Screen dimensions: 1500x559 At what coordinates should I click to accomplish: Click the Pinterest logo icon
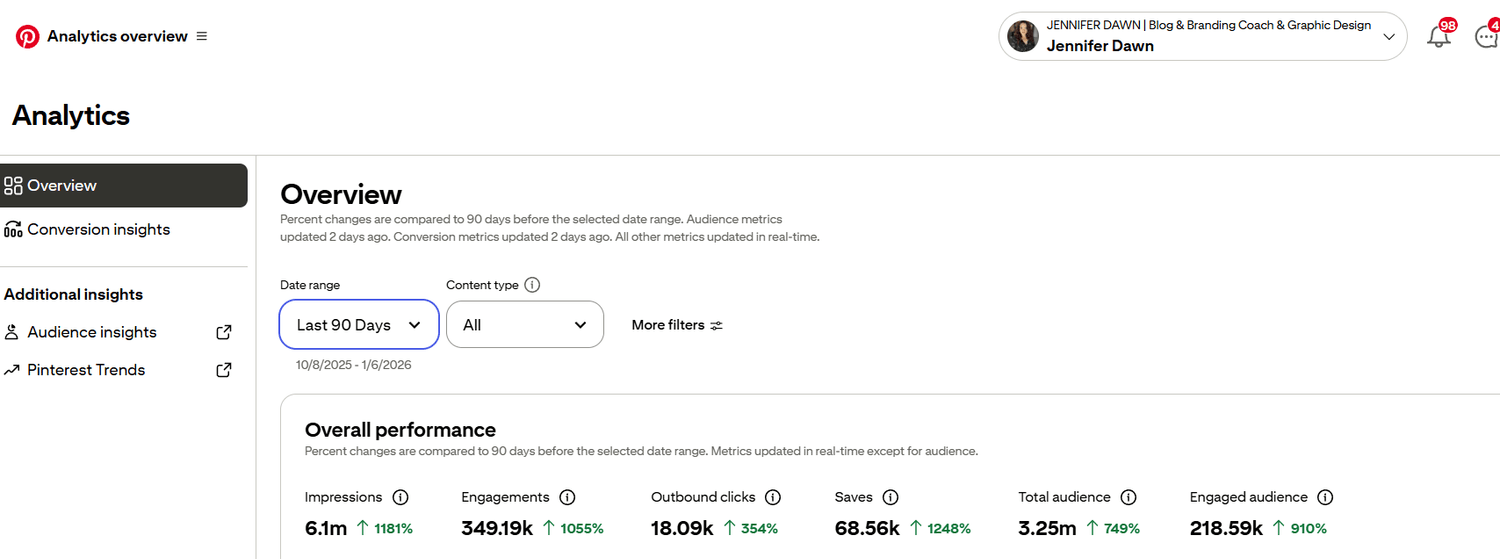click(x=28, y=37)
